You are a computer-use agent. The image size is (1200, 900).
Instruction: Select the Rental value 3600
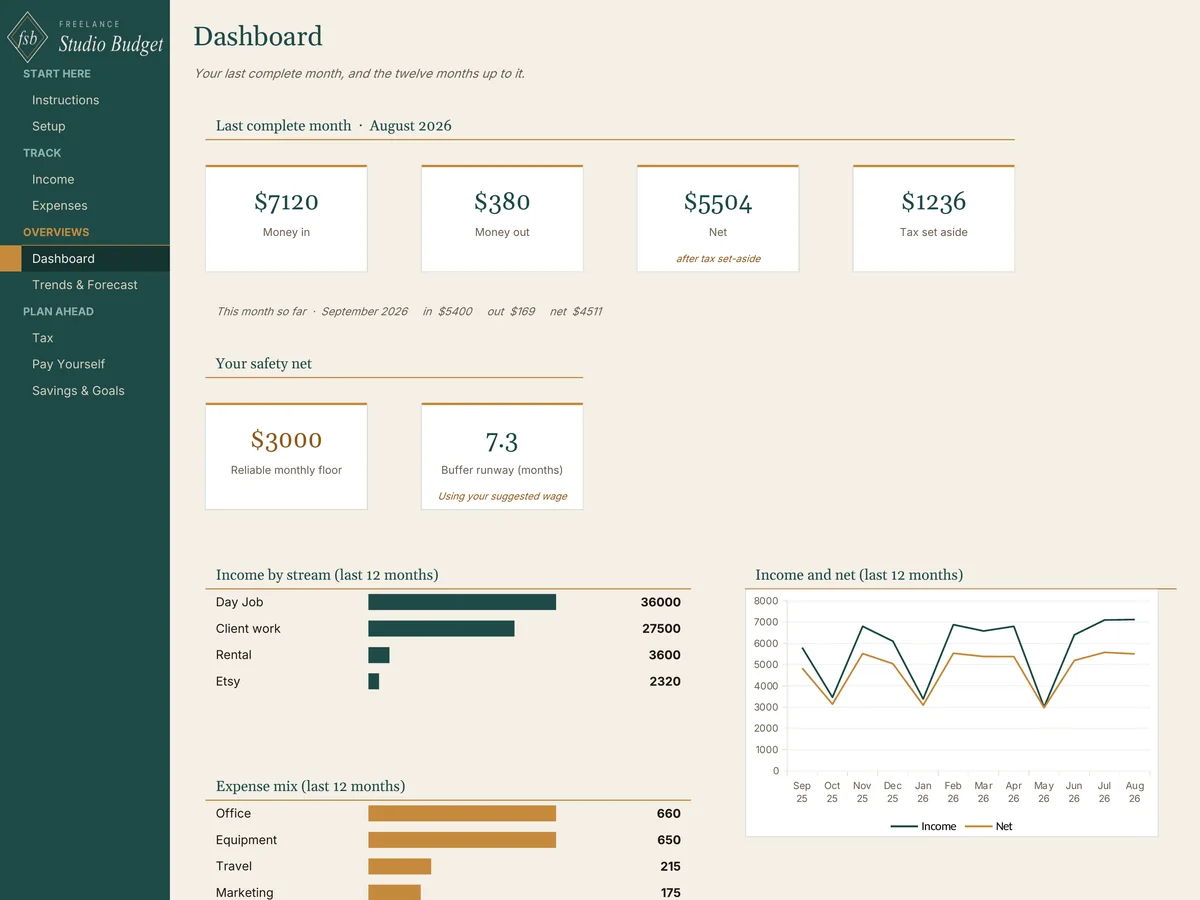pos(665,655)
